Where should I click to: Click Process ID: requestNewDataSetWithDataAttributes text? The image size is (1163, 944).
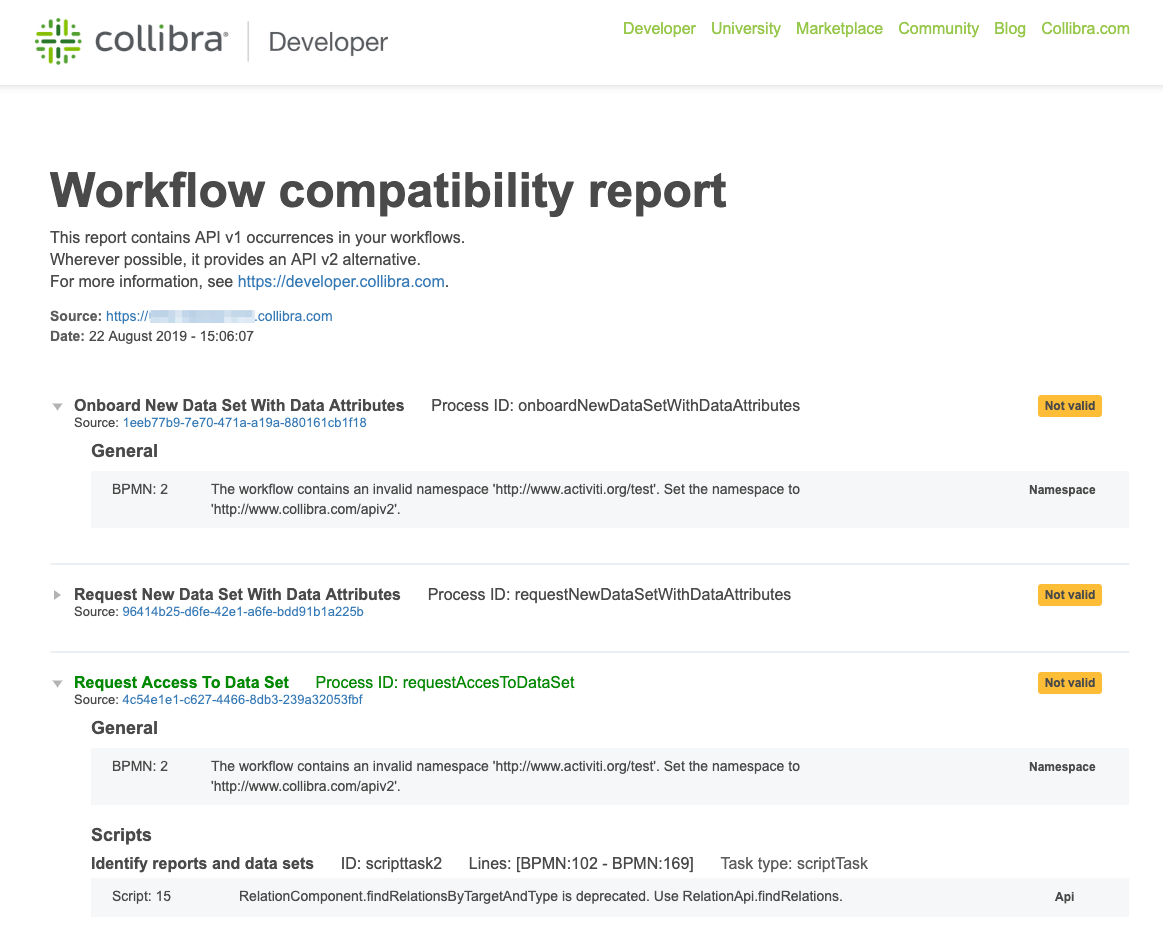[610, 595]
